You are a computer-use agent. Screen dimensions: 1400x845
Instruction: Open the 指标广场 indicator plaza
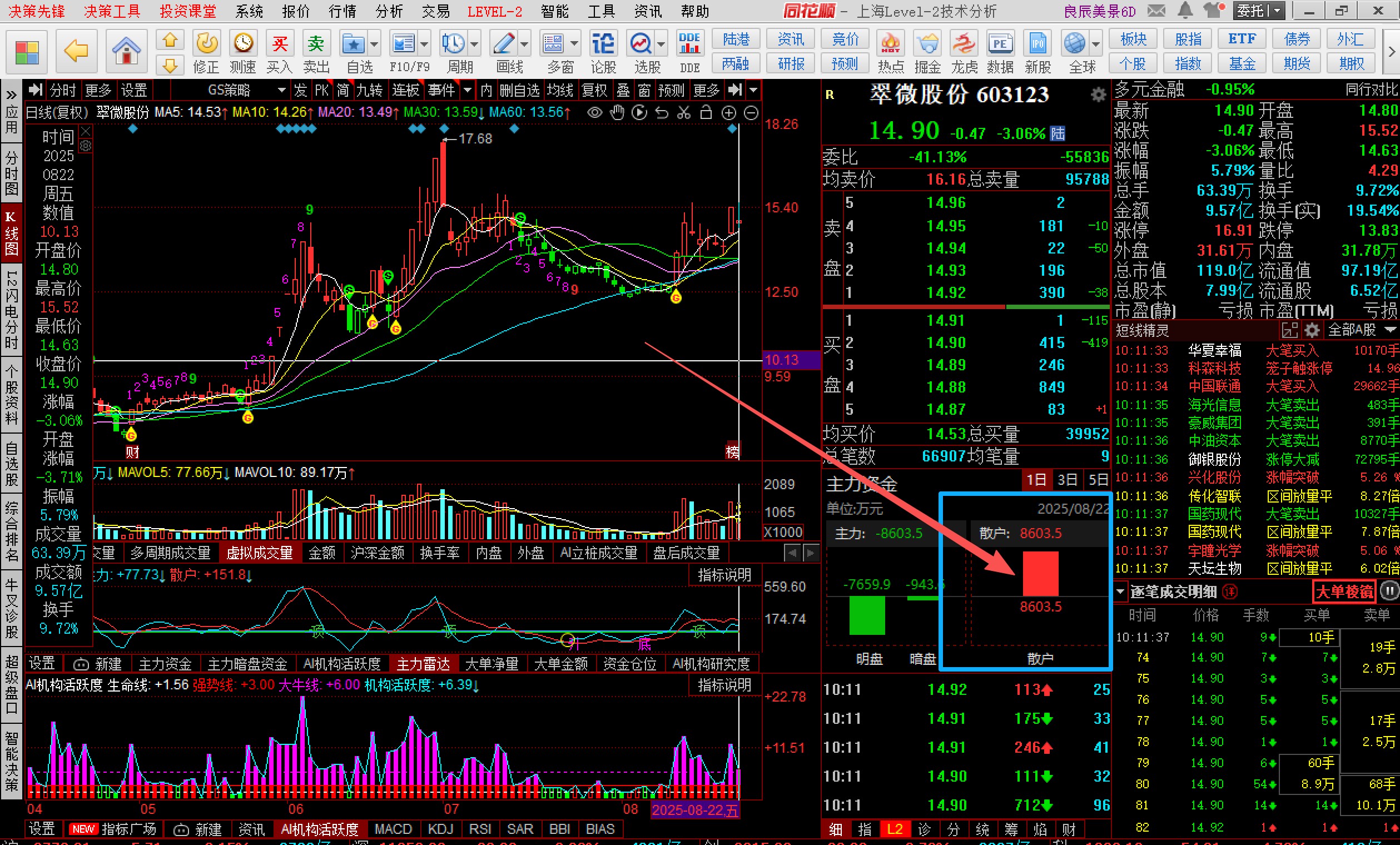[114, 829]
